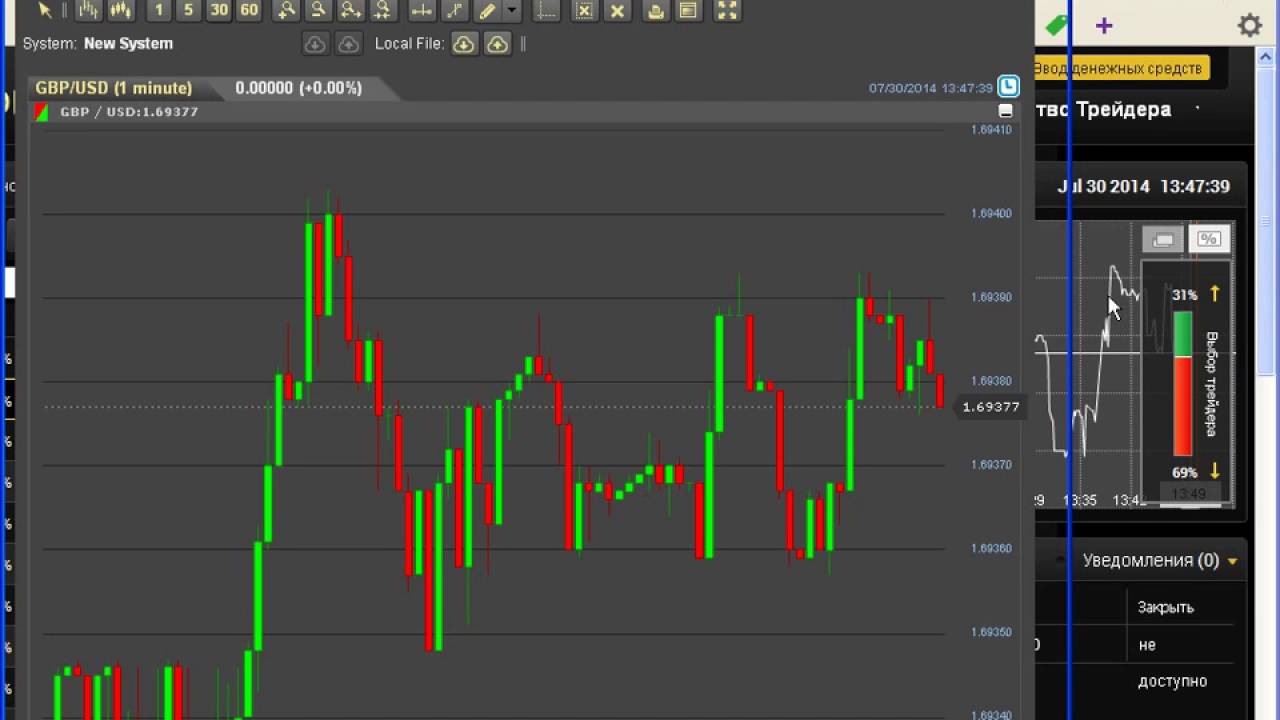This screenshot has width=1280, height=720.
Task: Toggle the overlay windows view button
Action: pyautogui.click(x=1163, y=239)
